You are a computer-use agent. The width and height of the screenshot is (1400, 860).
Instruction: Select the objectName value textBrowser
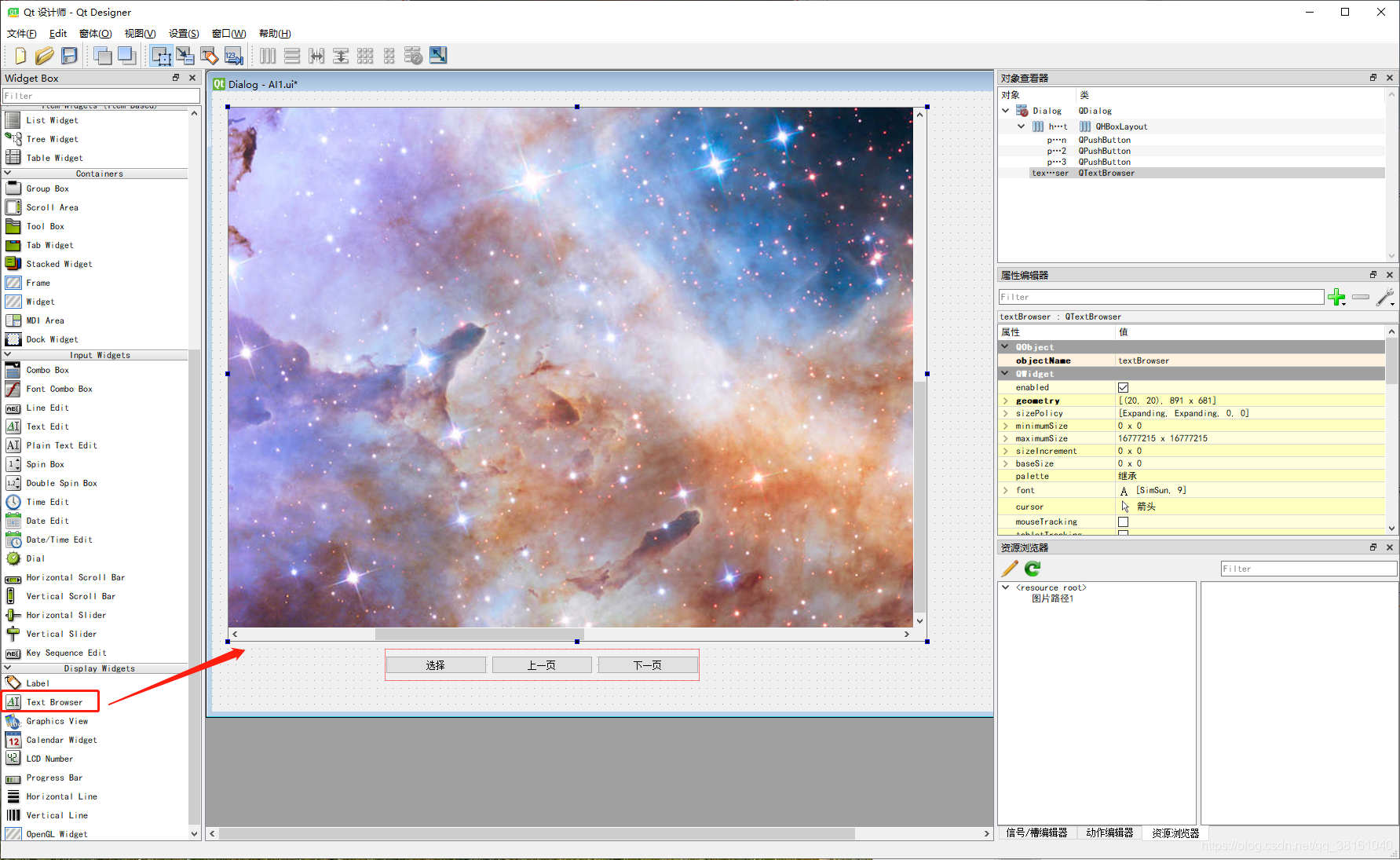1143,360
